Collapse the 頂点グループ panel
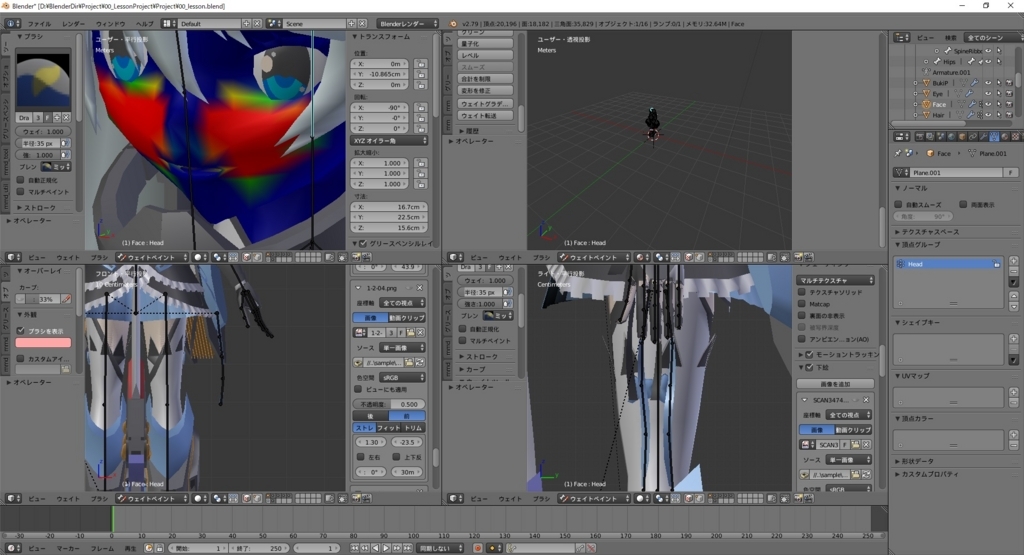Screen dimensions: 1024x555 tap(918, 244)
